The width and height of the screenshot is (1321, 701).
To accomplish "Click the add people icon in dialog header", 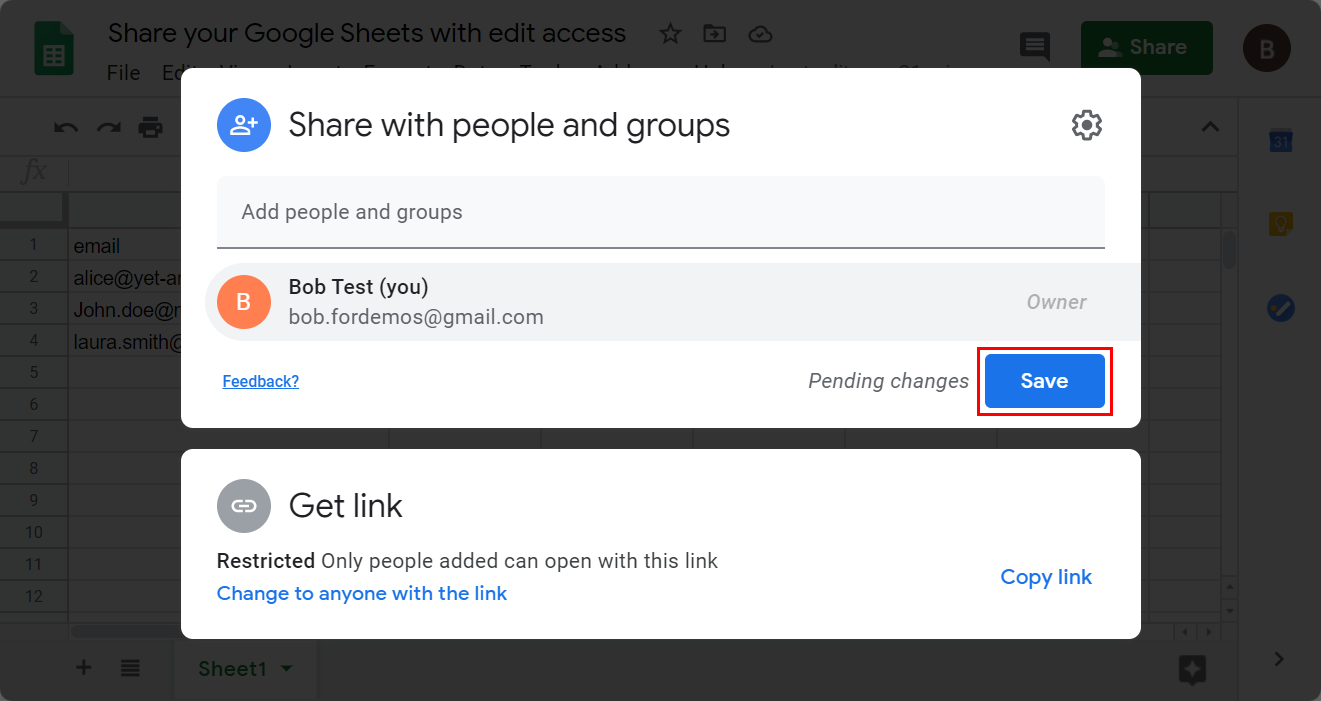I will 244,125.
